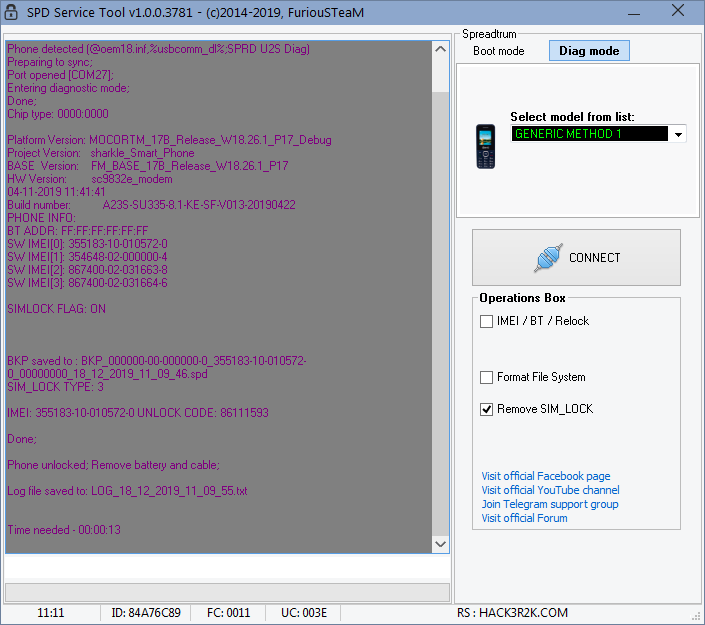Image resolution: width=705 pixels, height=625 pixels.
Task: Click the 'SW IMEI[1]: 354648-02-000000-4' line
Action: pos(87,257)
